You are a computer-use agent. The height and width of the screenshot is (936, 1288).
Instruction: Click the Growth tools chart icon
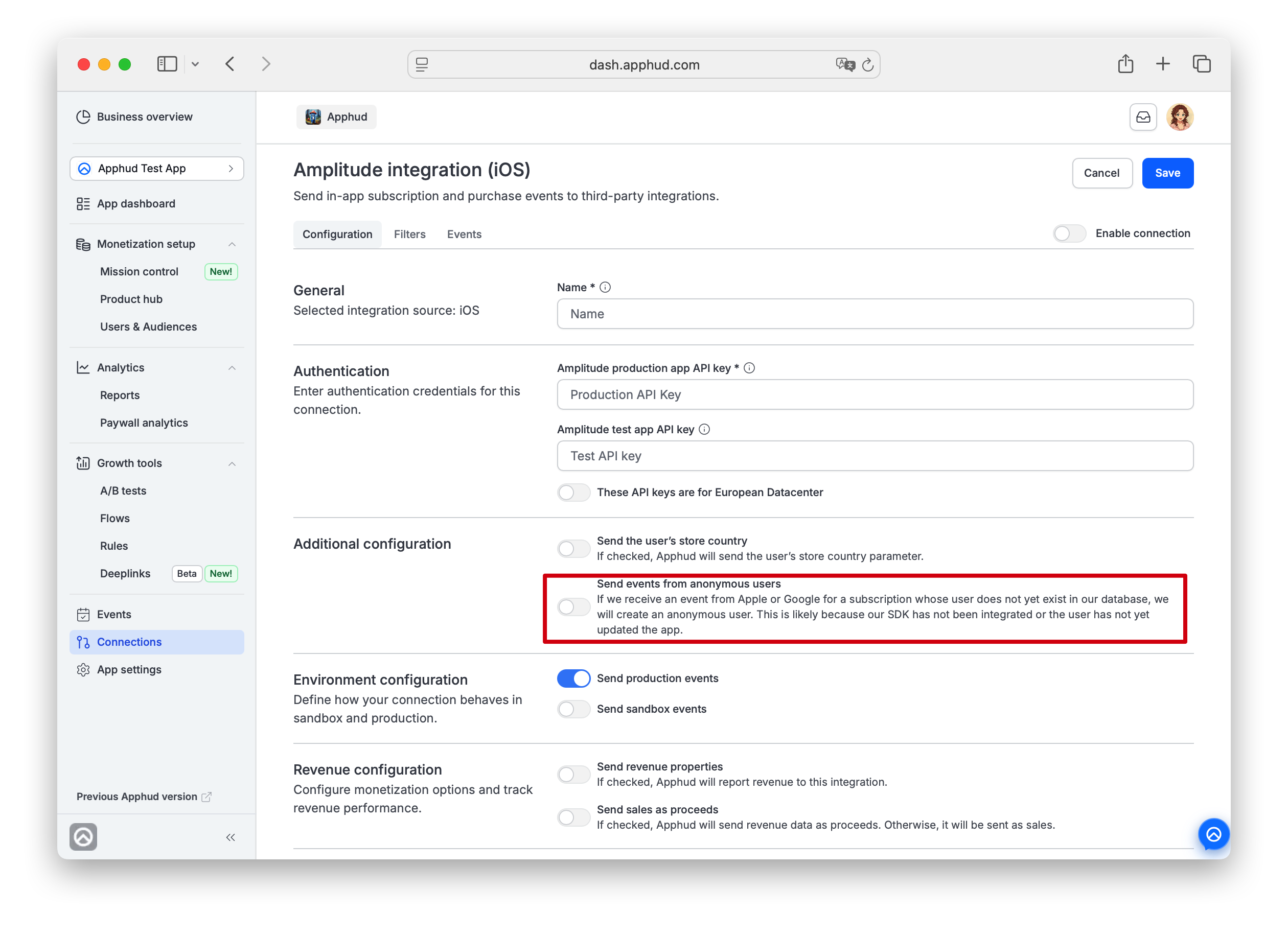click(83, 463)
